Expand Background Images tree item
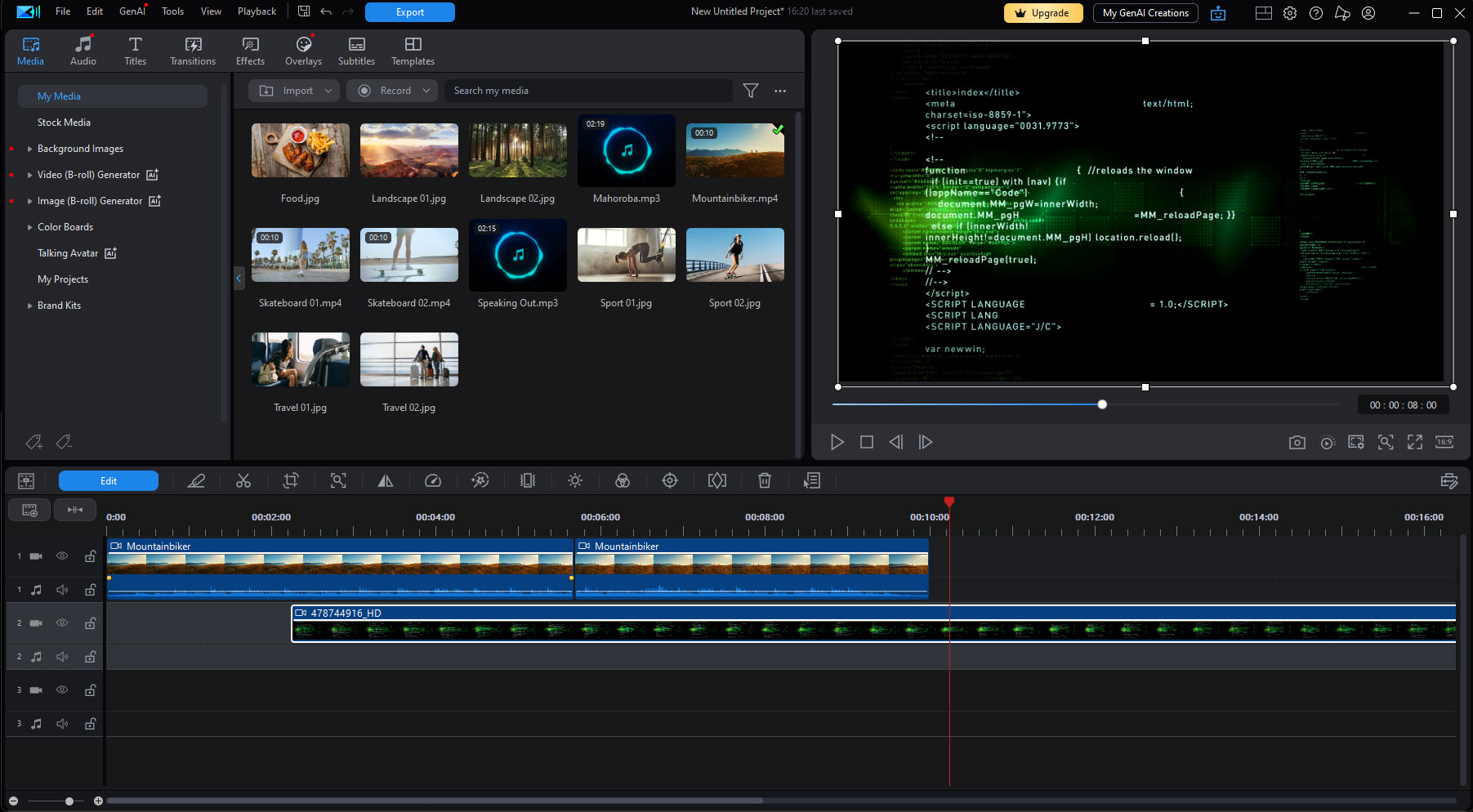Image resolution: width=1473 pixels, height=812 pixels. [x=30, y=149]
